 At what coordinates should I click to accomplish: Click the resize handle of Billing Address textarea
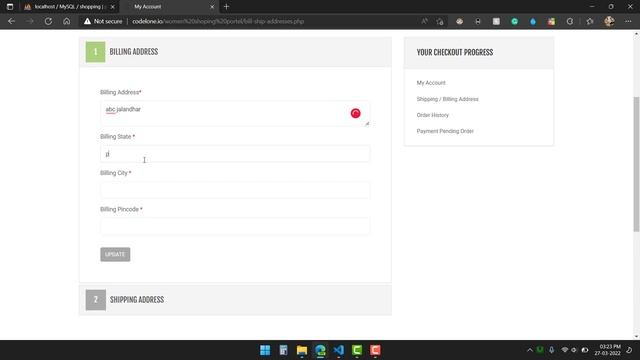pos(367,124)
